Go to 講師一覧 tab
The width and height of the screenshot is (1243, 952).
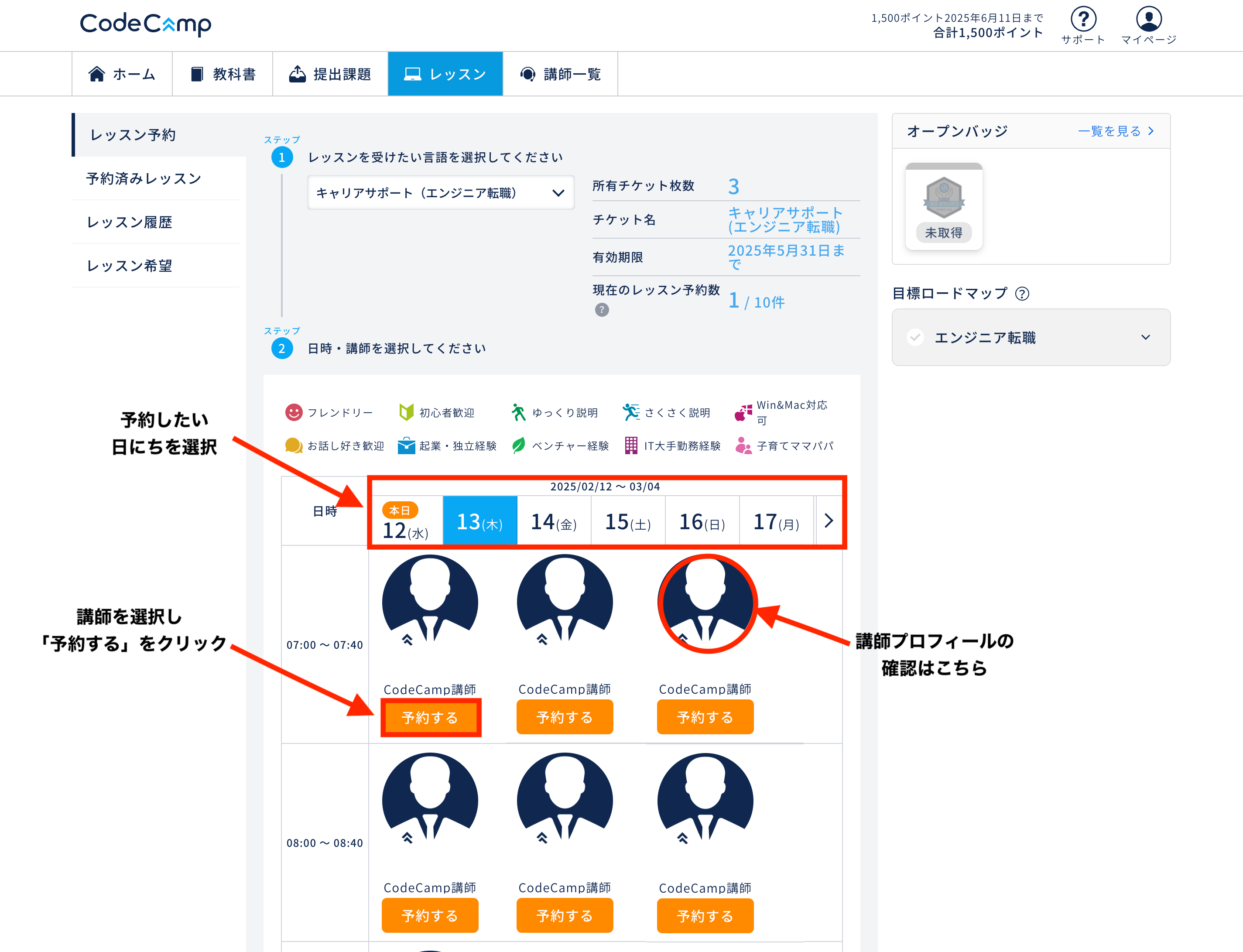[x=560, y=74]
